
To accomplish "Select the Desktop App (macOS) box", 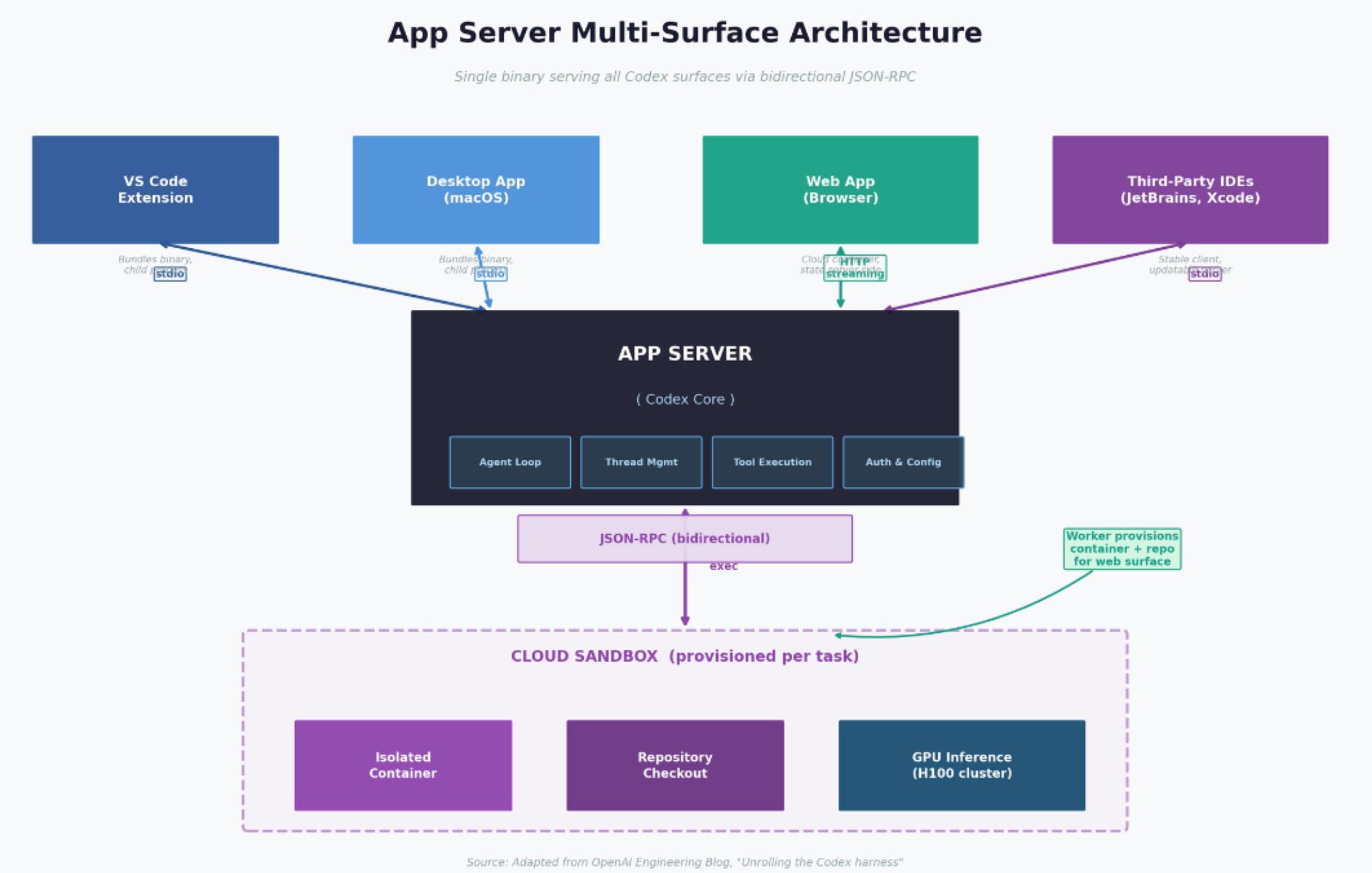I will [x=476, y=190].
